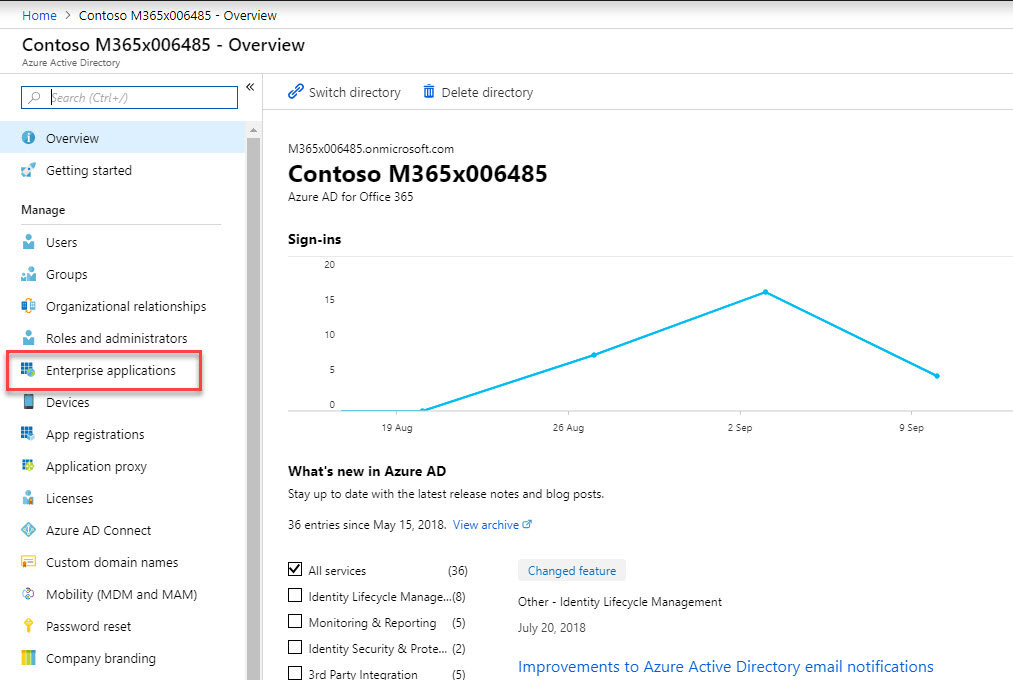Screen dimensions: 1013x680
Task: Select Enterprise applications in the menu
Action: [123, 370]
